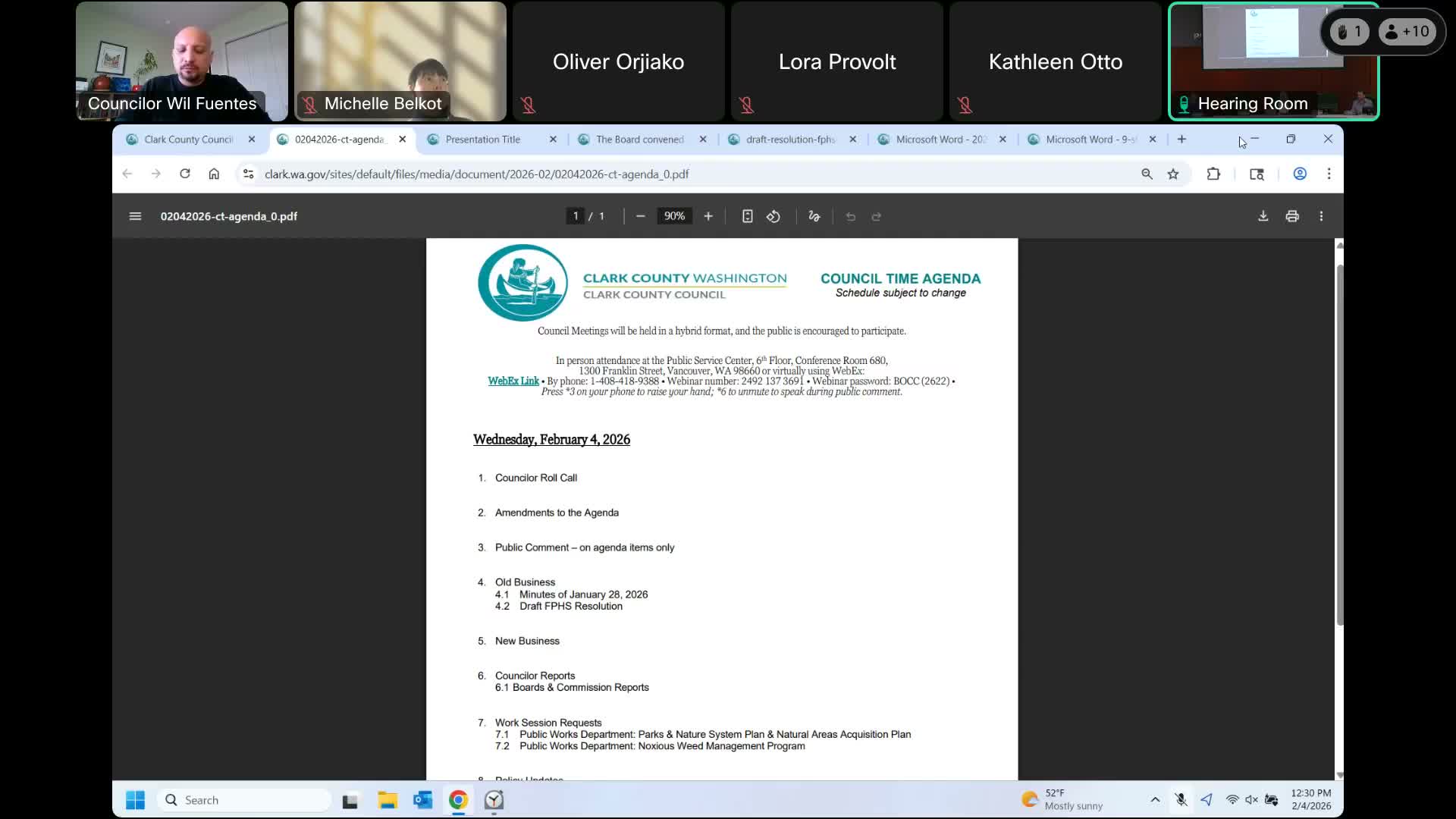Bookmark page with the star icon
This screenshot has width=1456, height=819.
click(x=1173, y=174)
